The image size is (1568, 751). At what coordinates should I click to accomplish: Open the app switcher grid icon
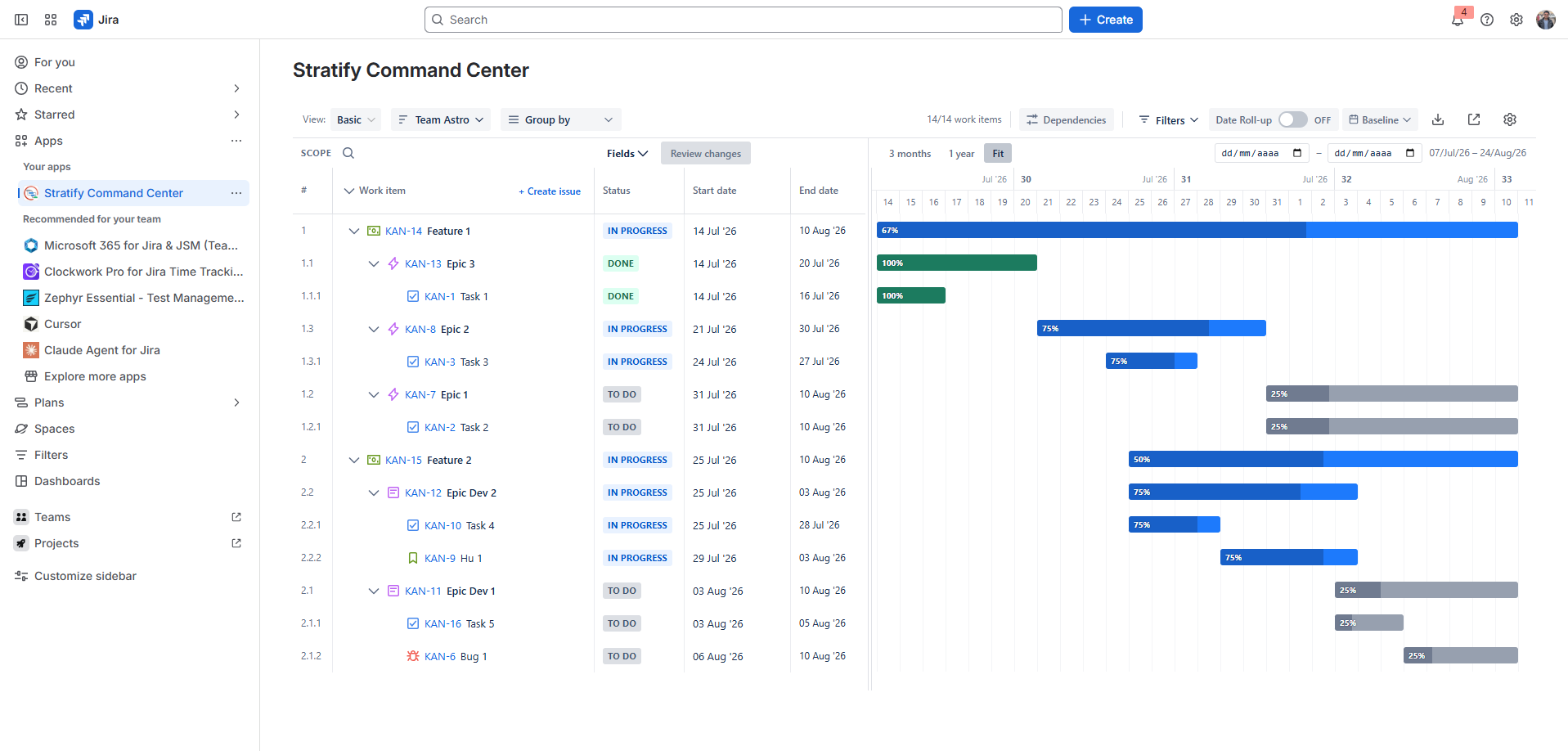point(51,20)
